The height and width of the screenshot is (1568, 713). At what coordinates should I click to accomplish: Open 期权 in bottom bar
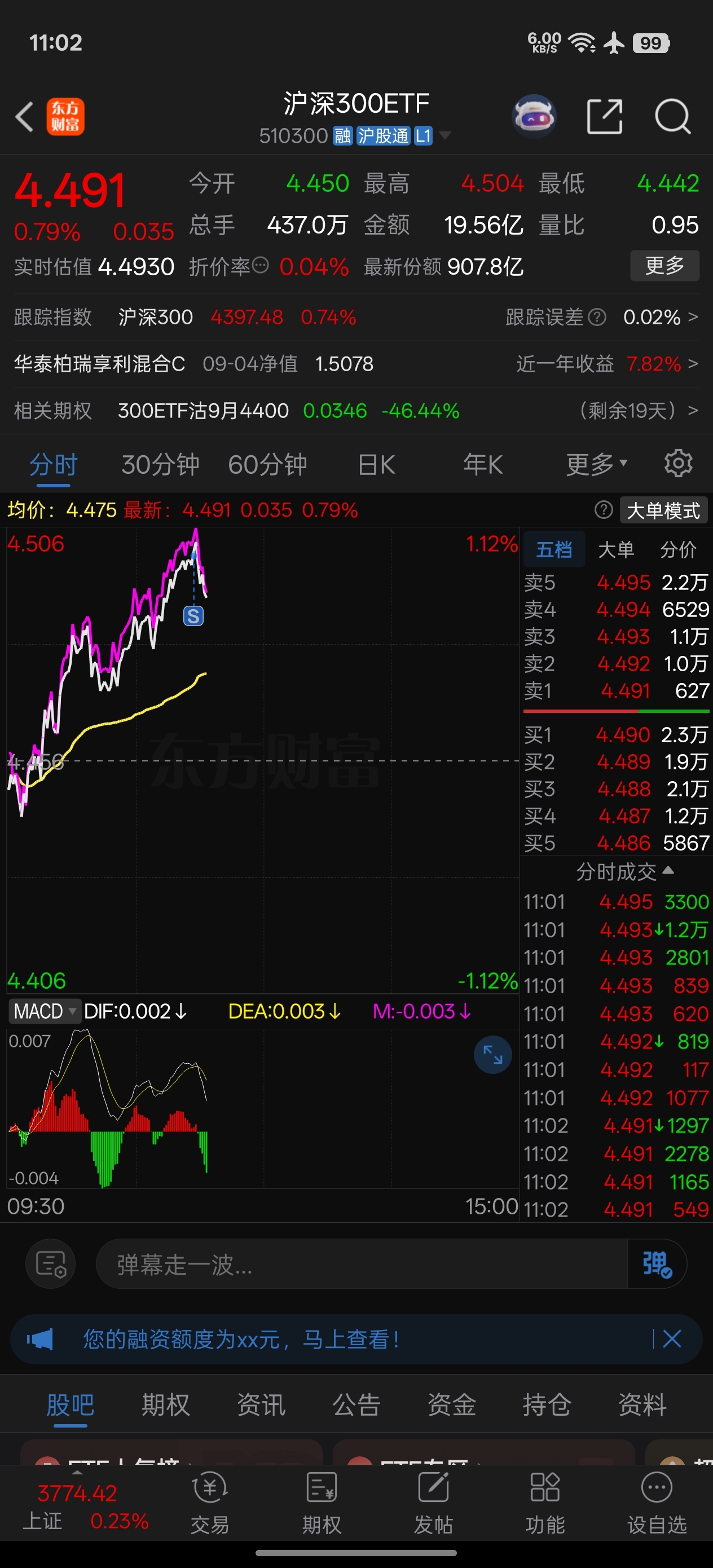pyautogui.click(x=322, y=1504)
